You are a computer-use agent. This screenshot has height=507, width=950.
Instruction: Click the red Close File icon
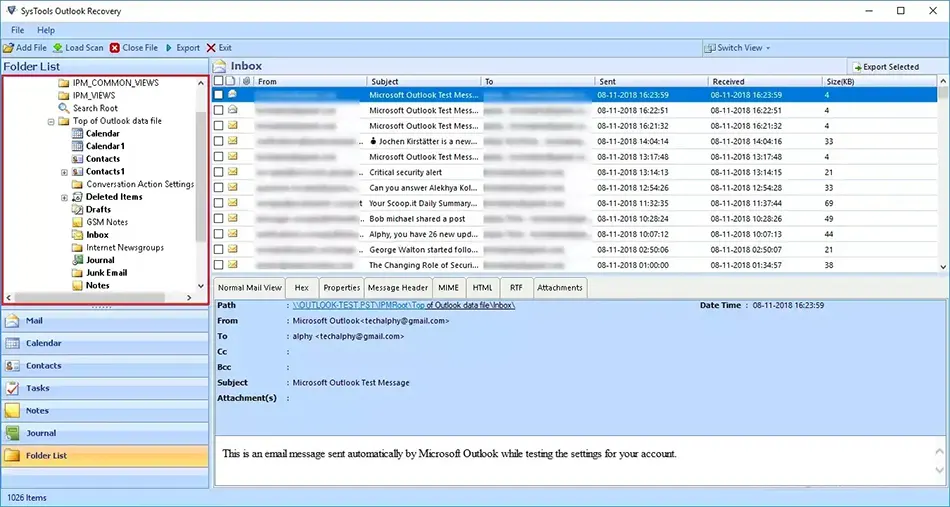pos(115,48)
